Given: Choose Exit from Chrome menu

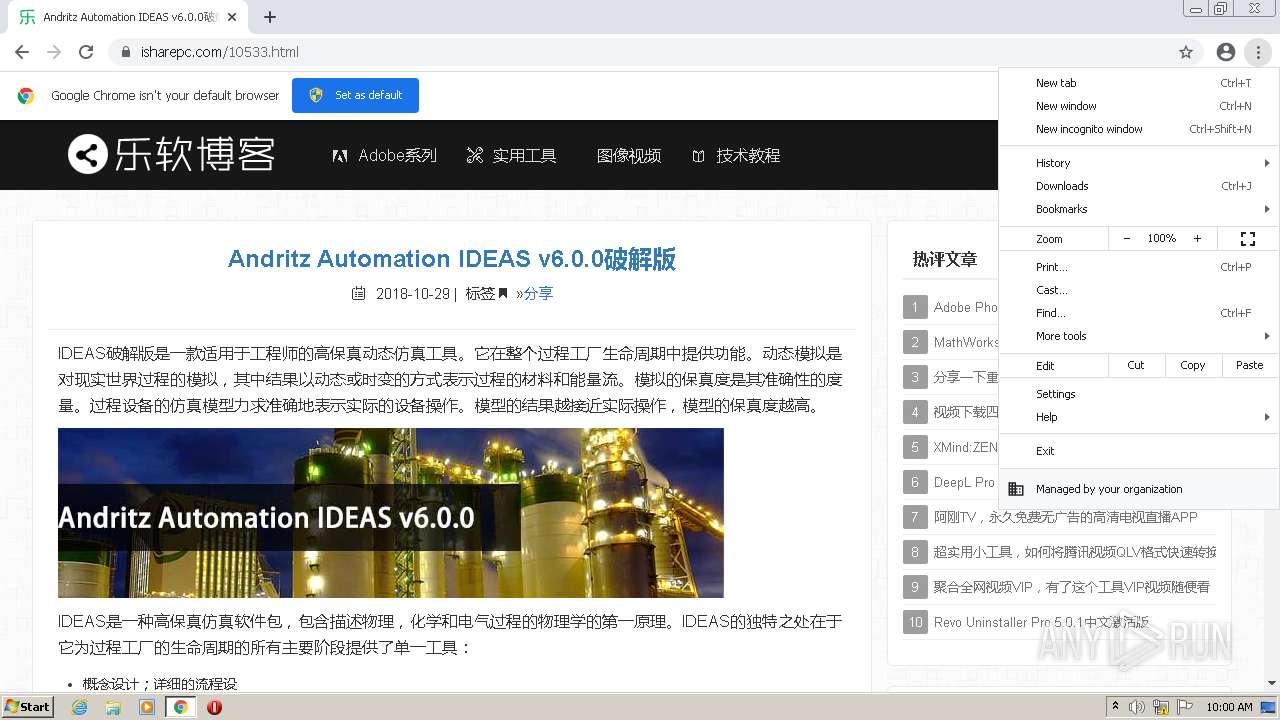Looking at the screenshot, I should (1139, 451).
